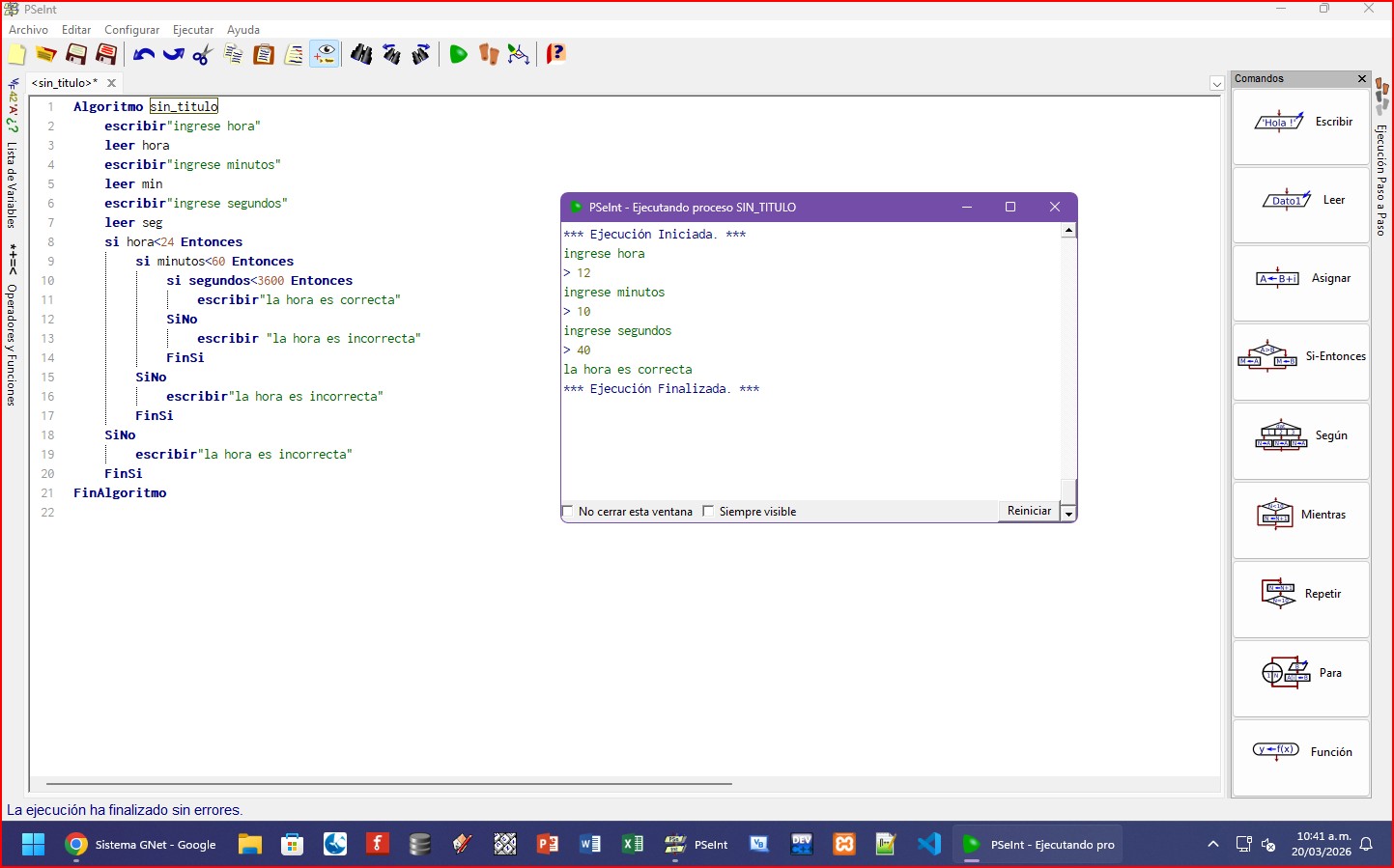1394x868 pixels.
Task: Open the Configurar menu
Action: pos(131,30)
